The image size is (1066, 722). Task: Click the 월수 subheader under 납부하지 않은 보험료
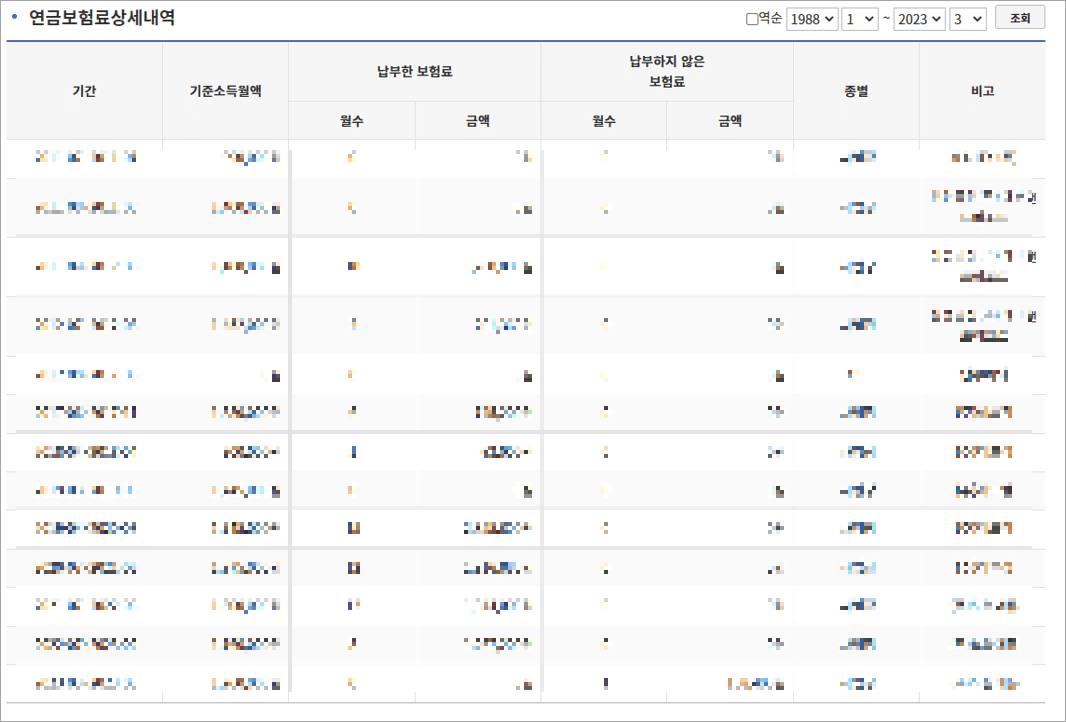pos(604,120)
